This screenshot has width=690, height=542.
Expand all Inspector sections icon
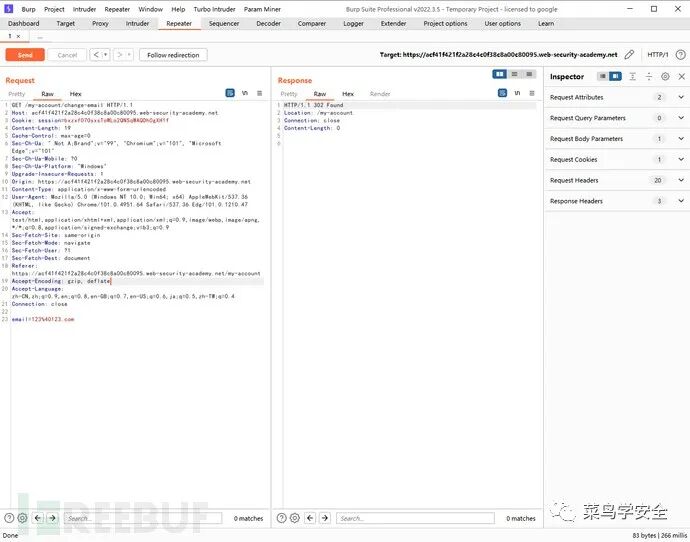coord(632,77)
